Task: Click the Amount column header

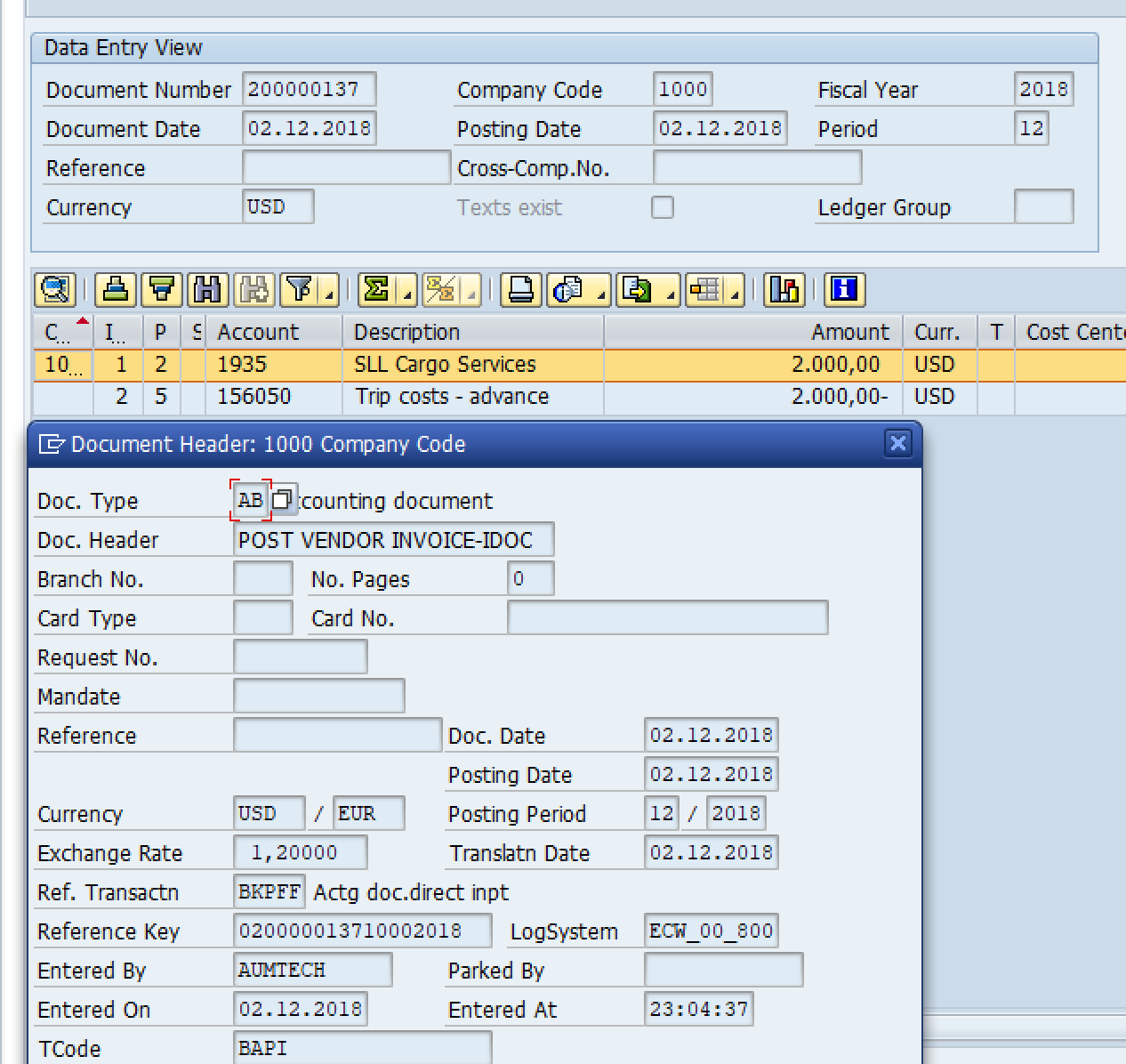Action: click(x=849, y=332)
